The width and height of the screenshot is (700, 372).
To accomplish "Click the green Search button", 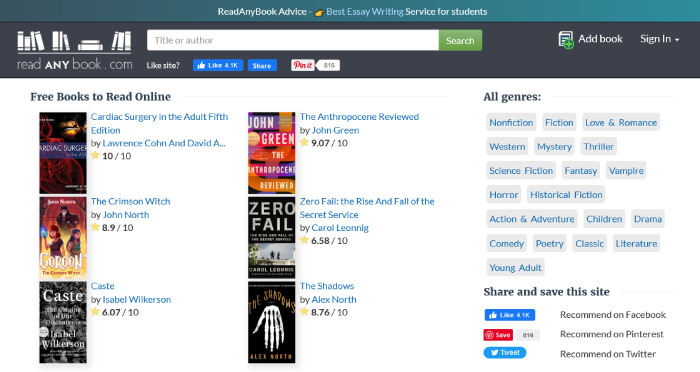I will [460, 40].
